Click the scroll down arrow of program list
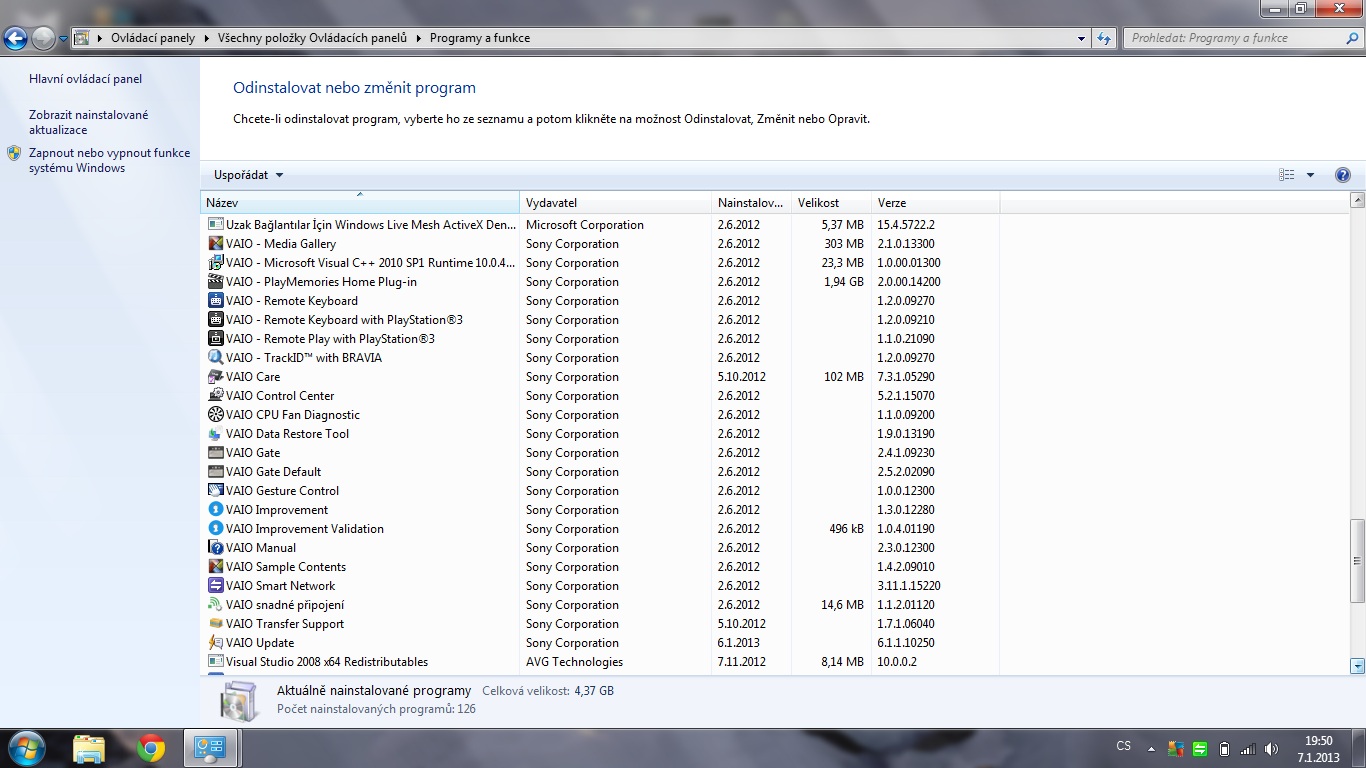The height and width of the screenshot is (768, 1366). click(x=1357, y=665)
